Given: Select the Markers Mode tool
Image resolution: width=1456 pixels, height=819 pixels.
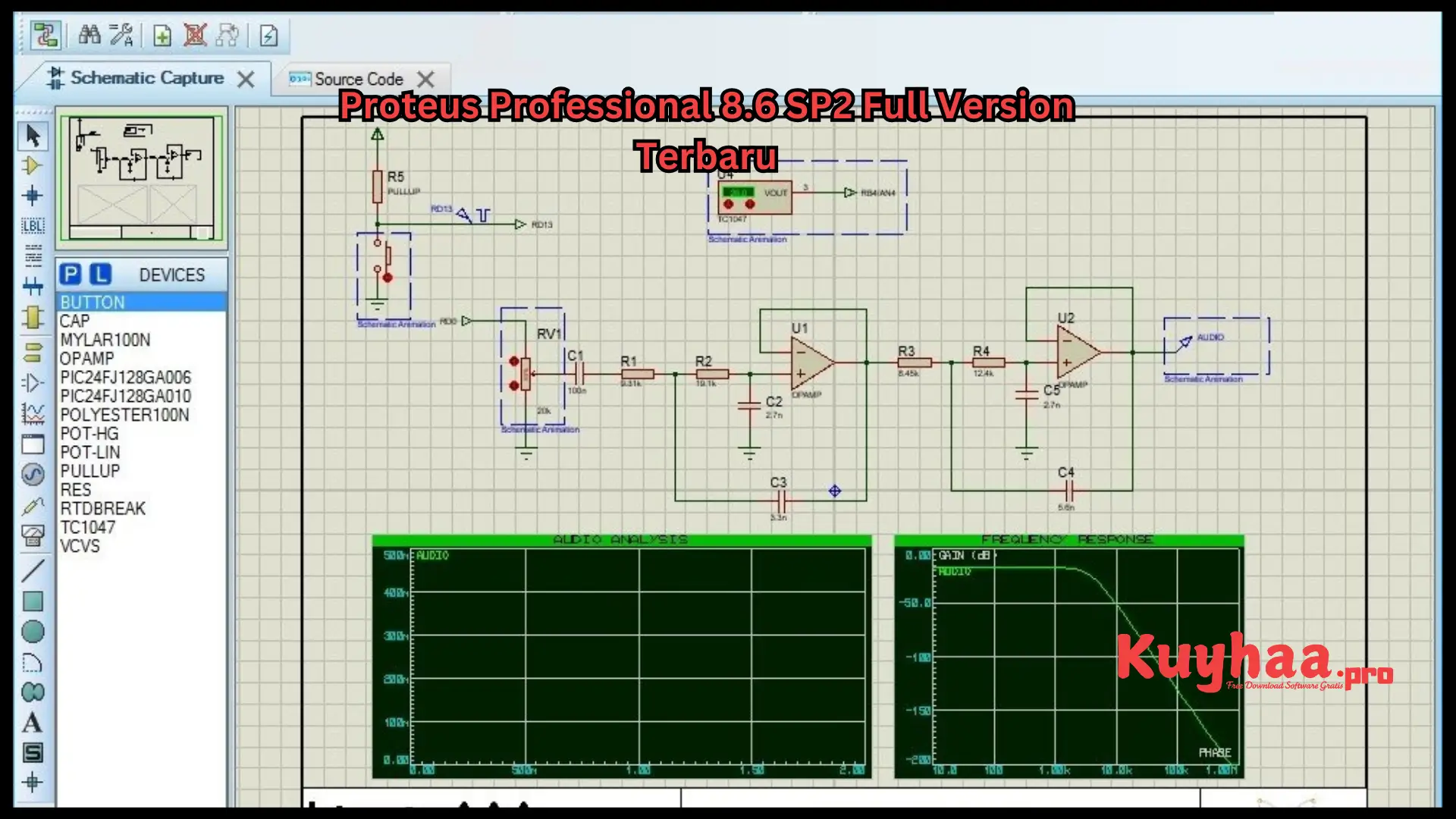Looking at the screenshot, I should click(33, 783).
